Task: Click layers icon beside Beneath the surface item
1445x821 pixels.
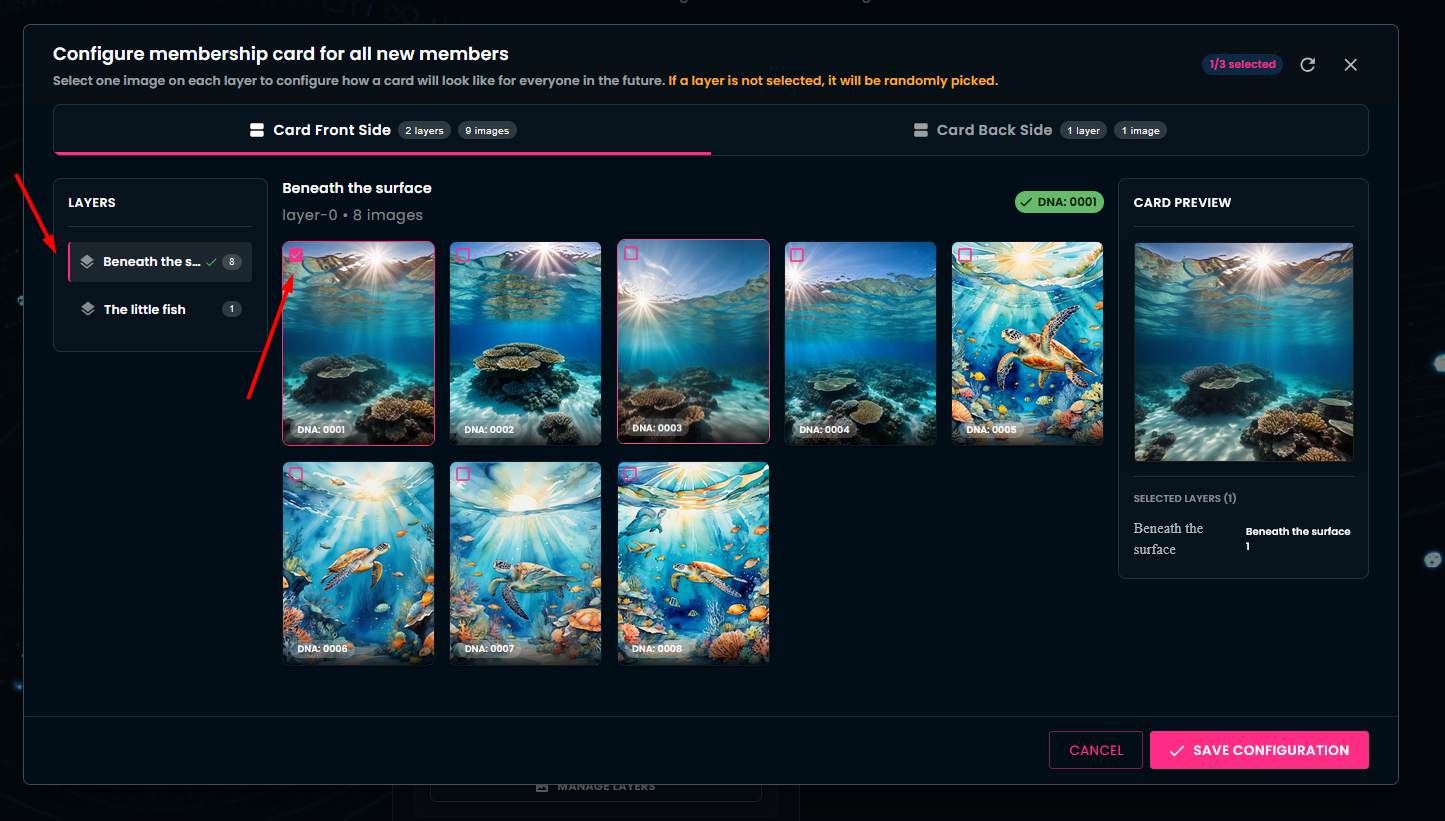Action: pyautogui.click(x=87, y=262)
